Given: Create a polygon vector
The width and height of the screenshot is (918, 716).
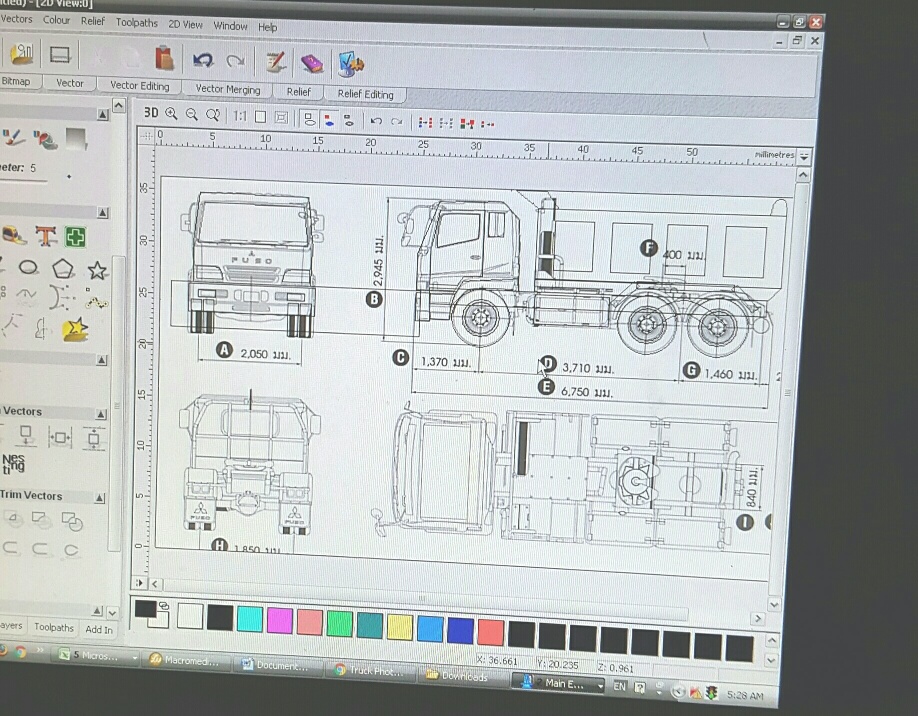Looking at the screenshot, I should point(62,268).
